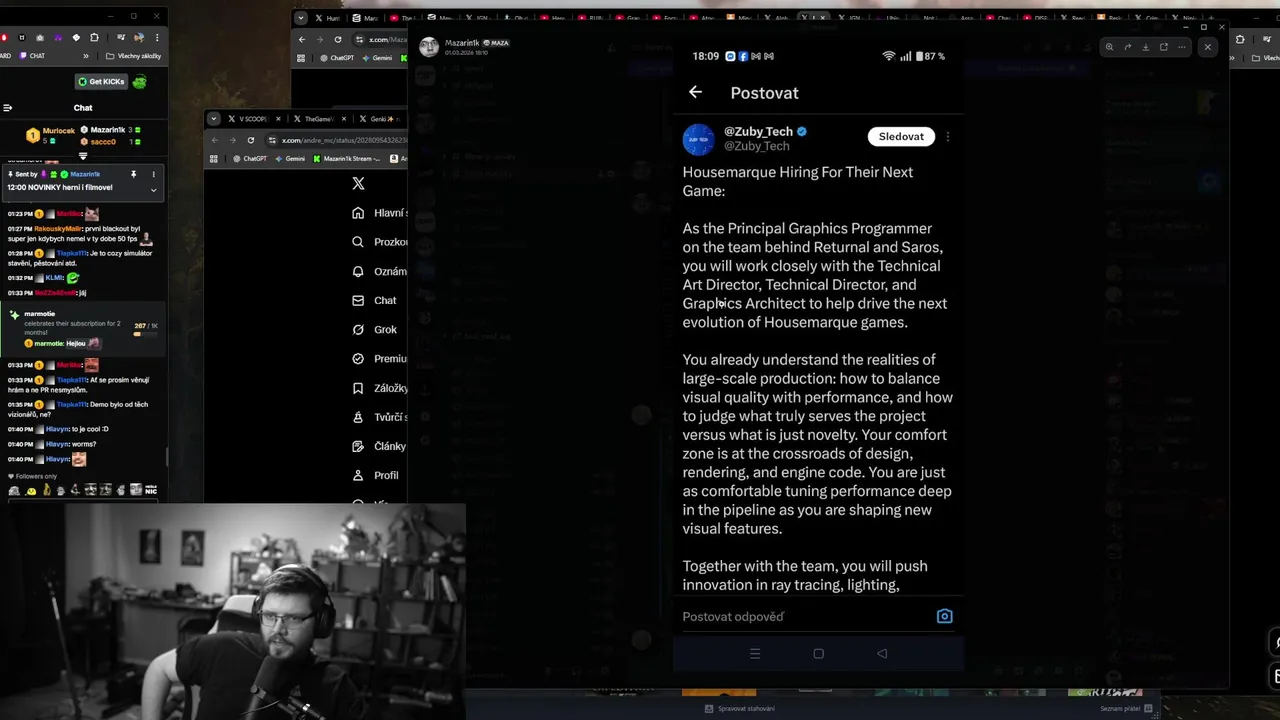This screenshot has height=720, width=1280.
Task: Open Prozkoumat search in the X sidebar
Action: click(380, 242)
